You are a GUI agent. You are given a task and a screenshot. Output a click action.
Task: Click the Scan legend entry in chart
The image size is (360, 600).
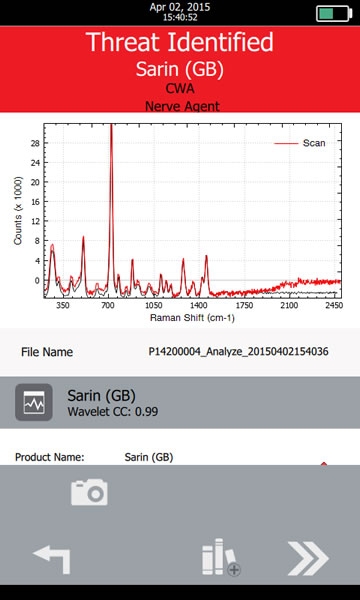(300, 143)
